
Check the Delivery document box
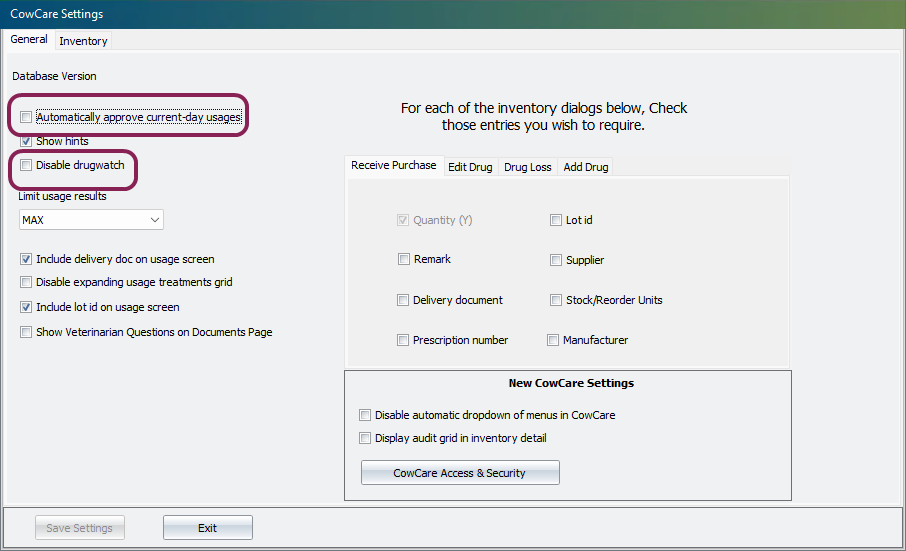(x=403, y=300)
